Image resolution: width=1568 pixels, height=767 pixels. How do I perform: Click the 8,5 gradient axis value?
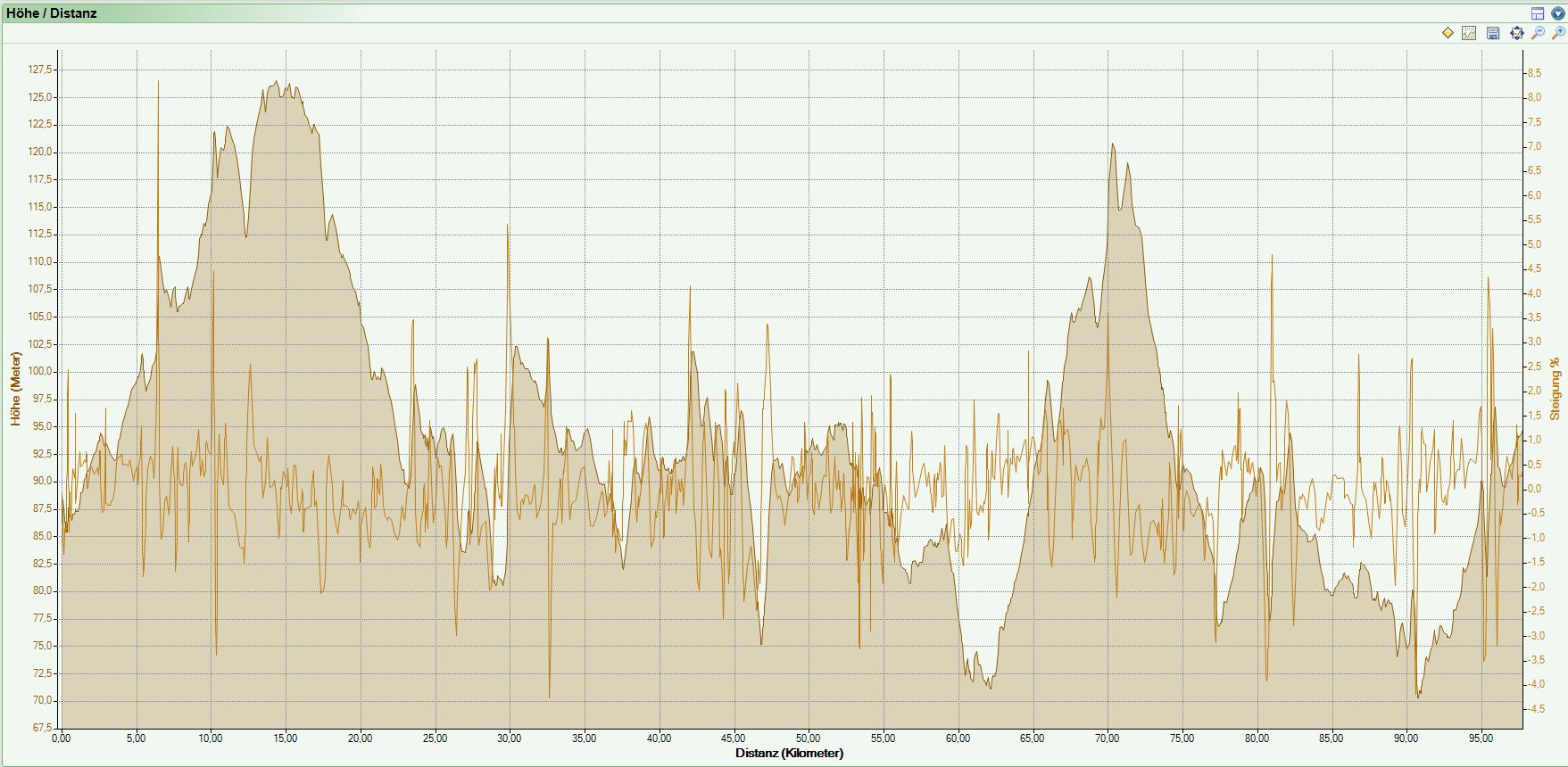point(1533,72)
